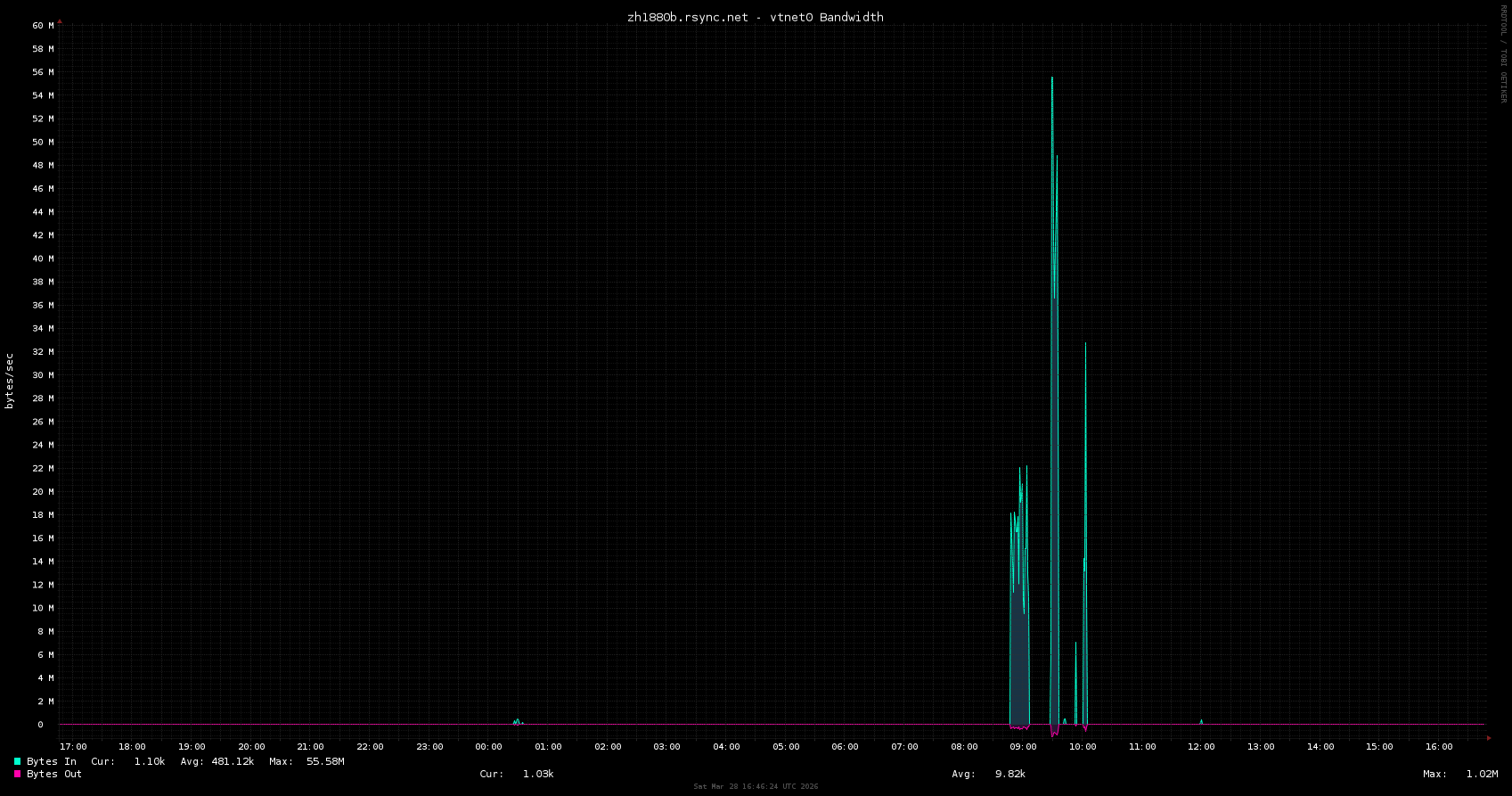Screen dimensions: 1512x796
Task: Click the 30 M y-axis label
Action: 44,375
